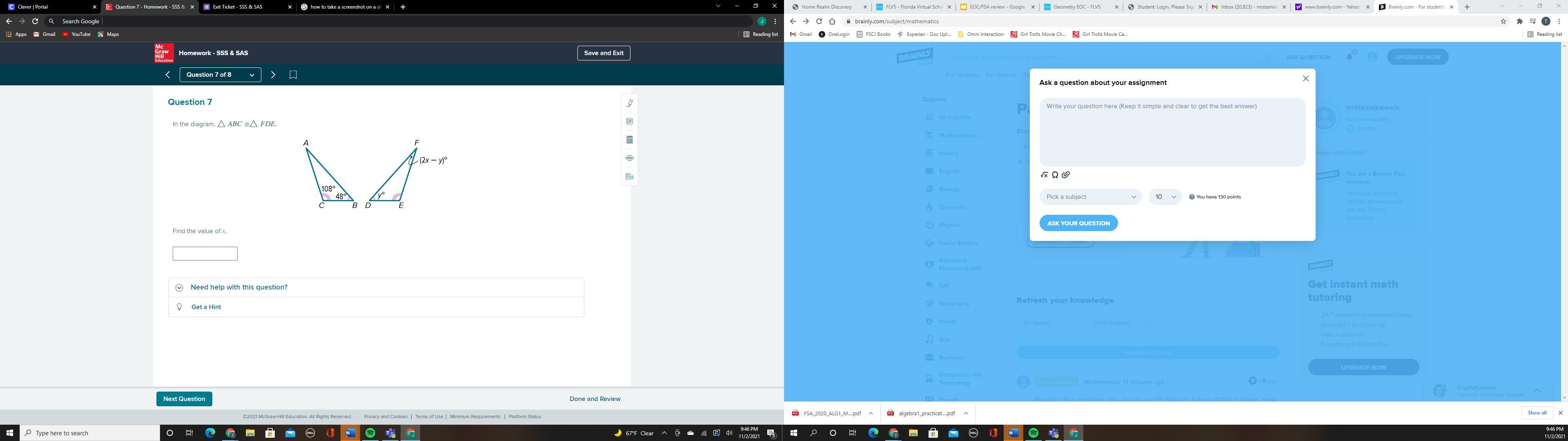The width and height of the screenshot is (1568, 441).
Task: Bookmark this question with flag icon
Action: pos(293,75)
